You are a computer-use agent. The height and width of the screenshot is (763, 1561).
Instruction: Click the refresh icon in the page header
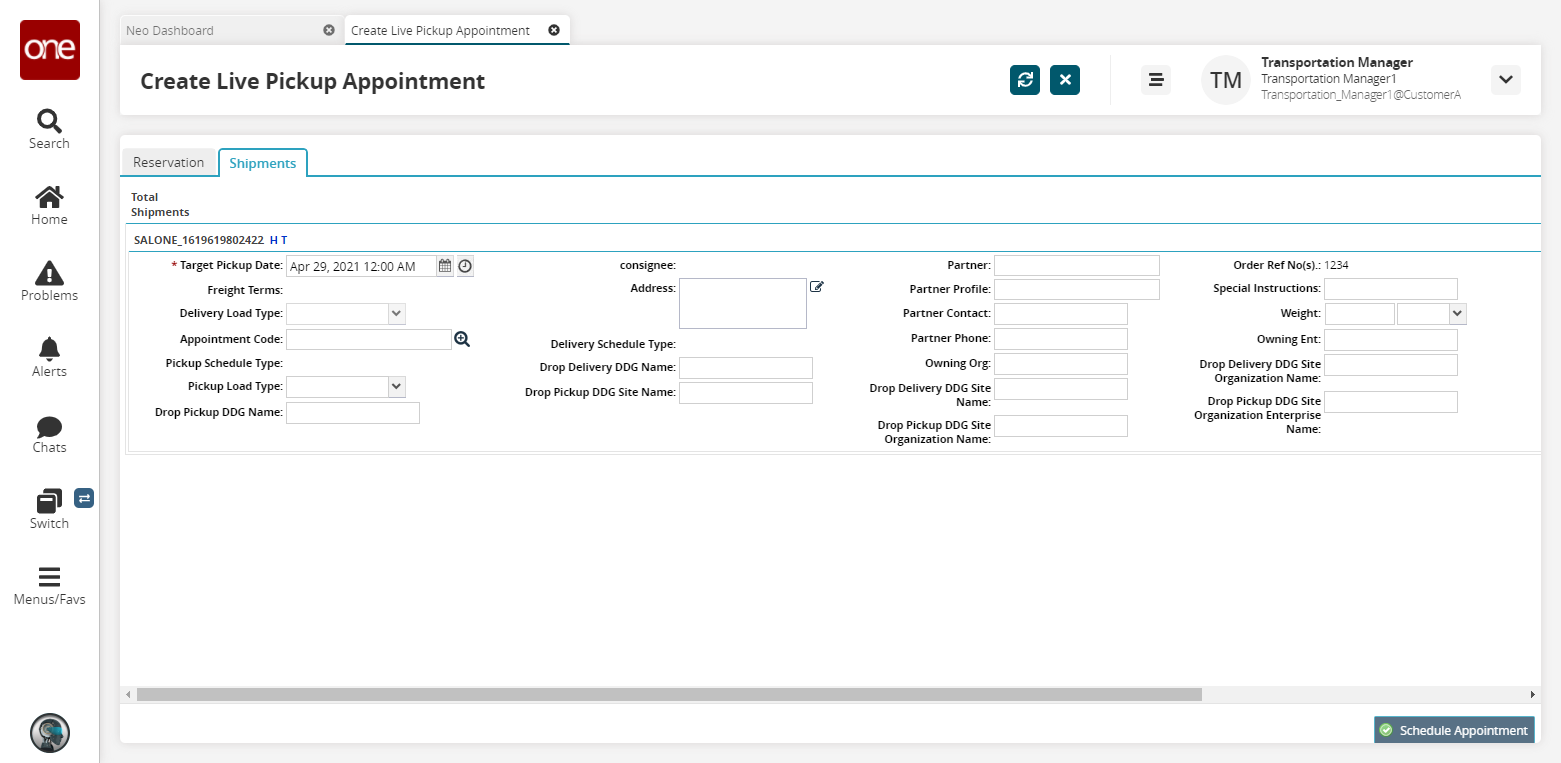[x=1025, y=80]
